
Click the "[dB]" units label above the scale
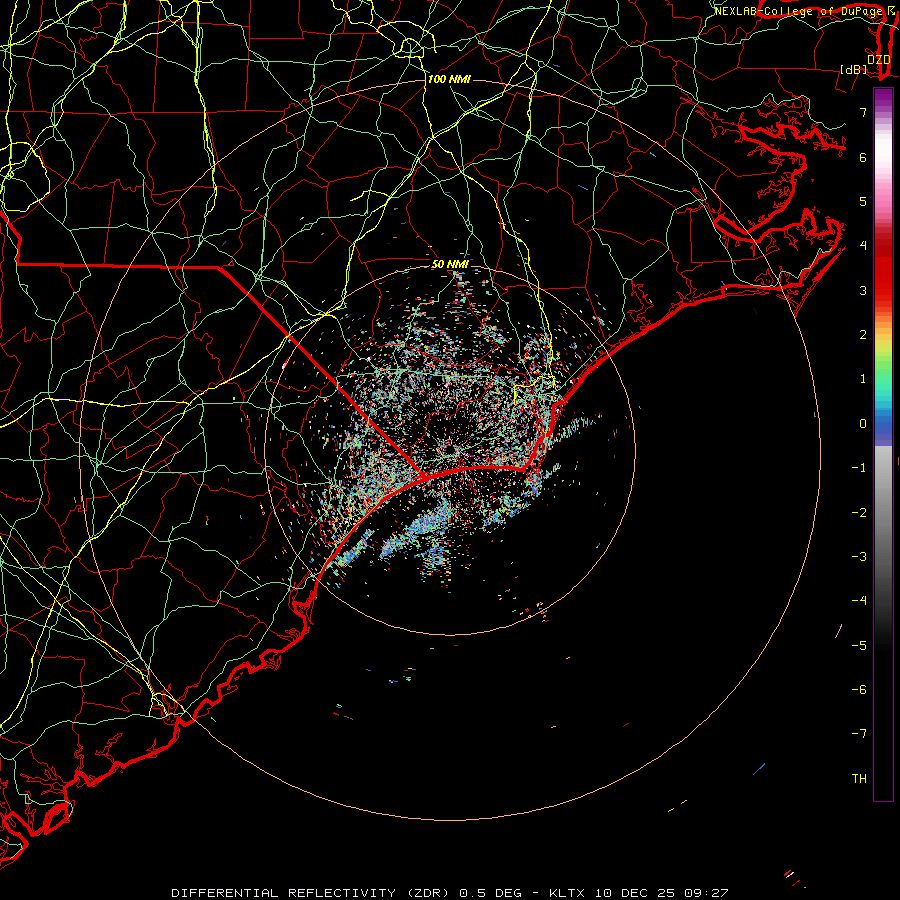tap(854, 69)
